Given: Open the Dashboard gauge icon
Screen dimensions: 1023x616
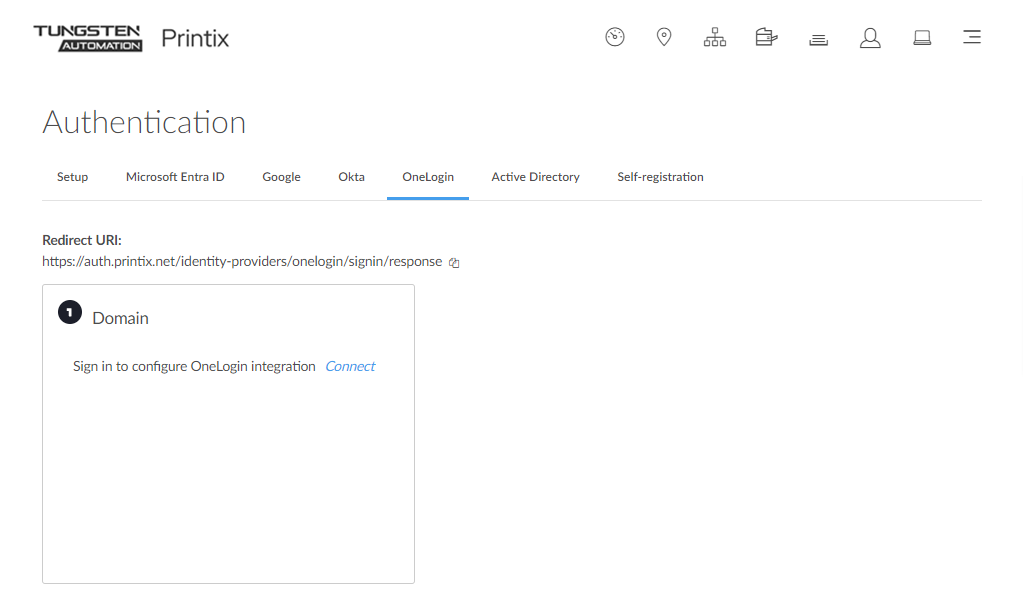Looking at the screenshot, I should click(615, 38).
